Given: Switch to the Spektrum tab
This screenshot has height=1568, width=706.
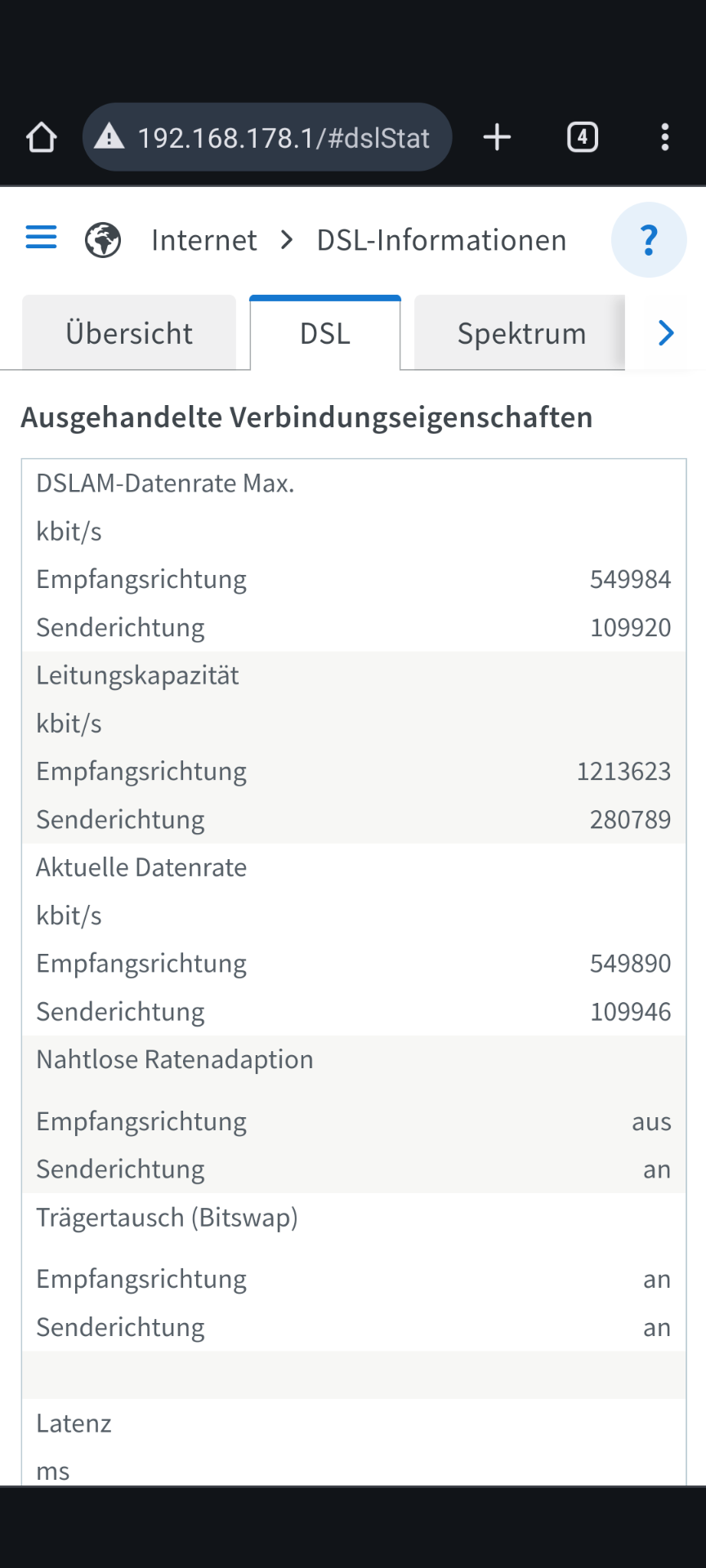Looking at the screenshot, I should pos(521,333).
